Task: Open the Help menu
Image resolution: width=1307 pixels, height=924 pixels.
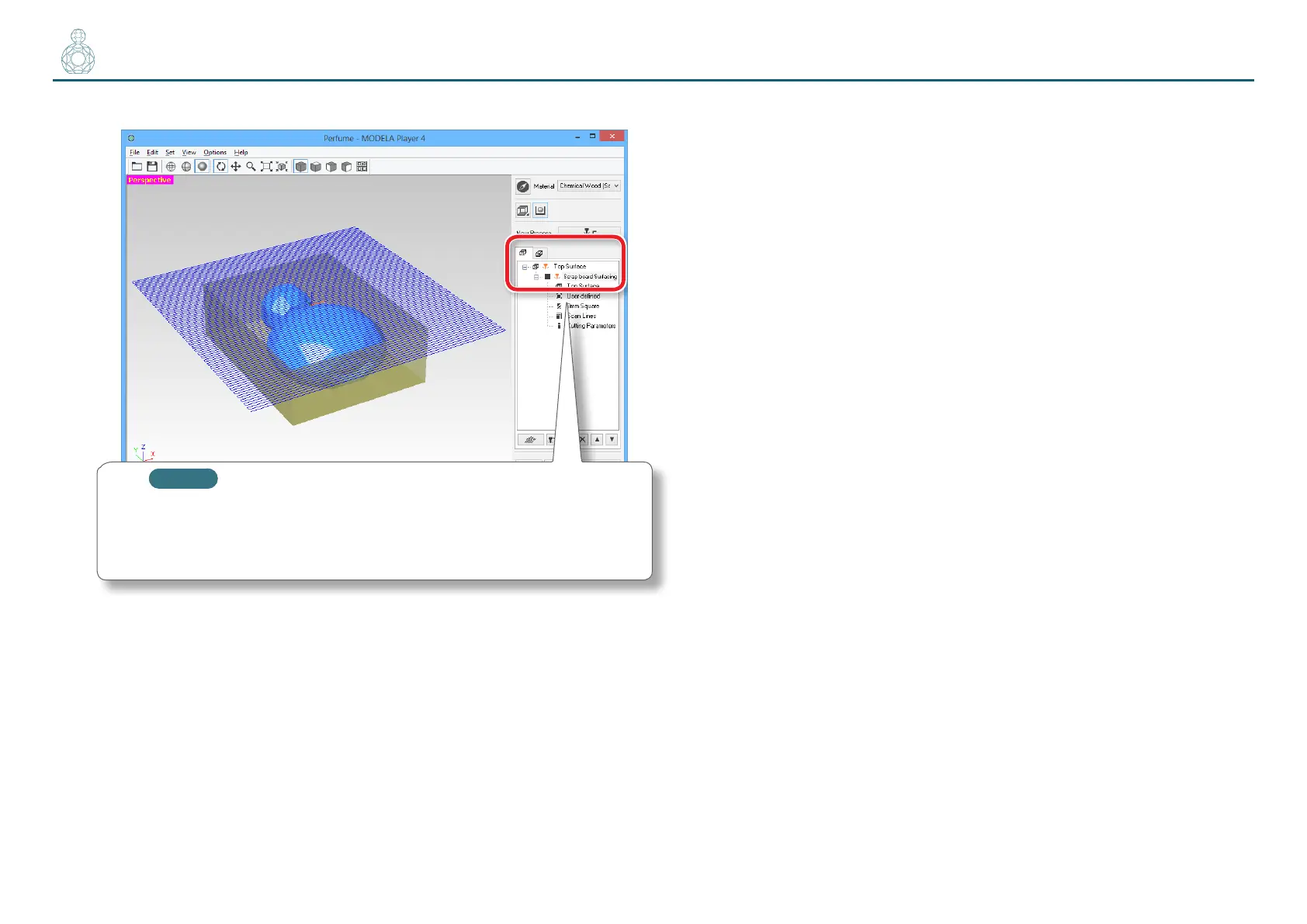Action: click(241, 153)
